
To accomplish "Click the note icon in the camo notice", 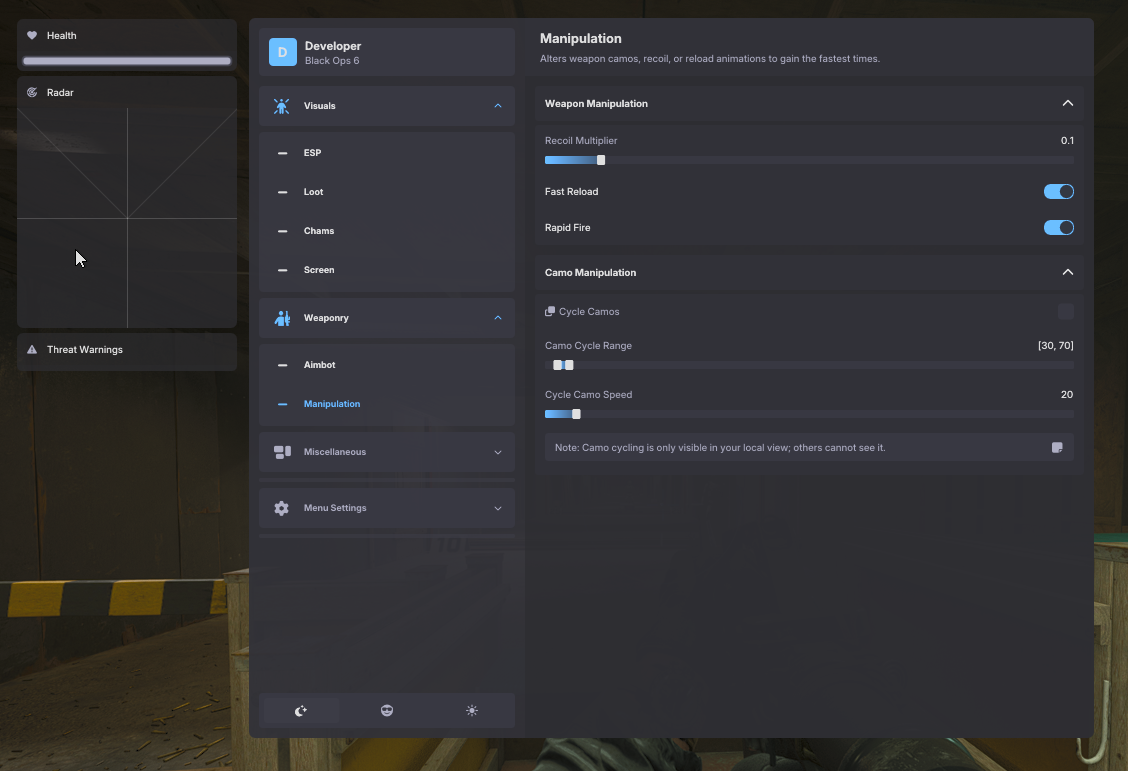I will [1057, 448].
